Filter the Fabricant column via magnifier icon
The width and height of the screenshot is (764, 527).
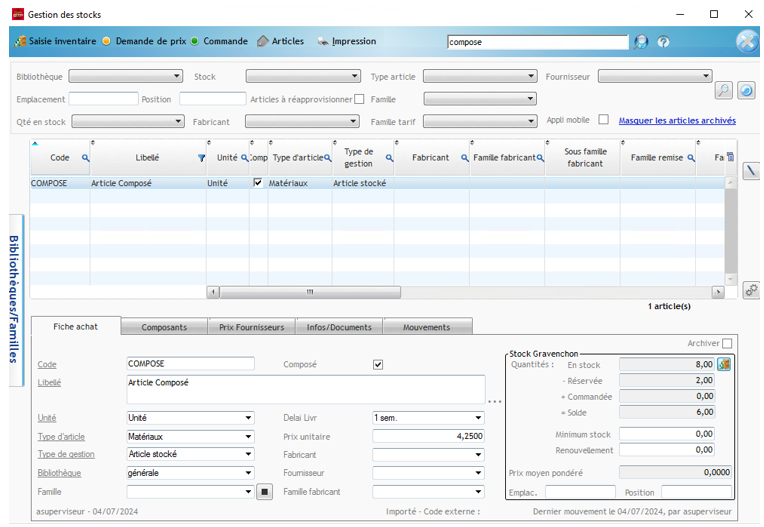pyautogui.click(x=464, y=158)
